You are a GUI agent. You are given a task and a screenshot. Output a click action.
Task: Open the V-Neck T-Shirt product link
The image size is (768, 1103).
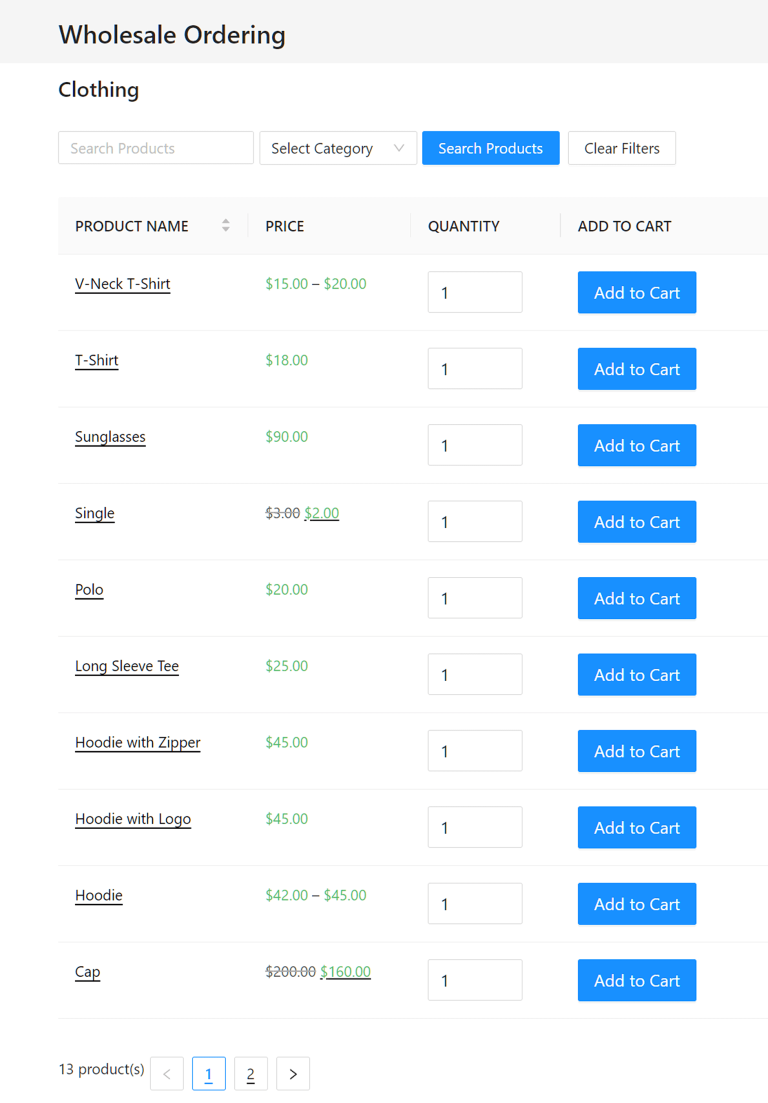coord(122,284)
